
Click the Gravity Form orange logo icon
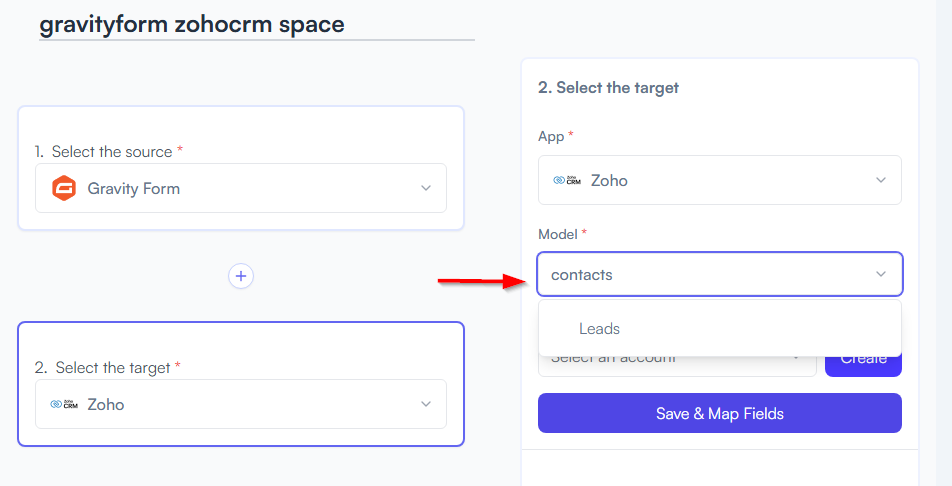[64, 188]
